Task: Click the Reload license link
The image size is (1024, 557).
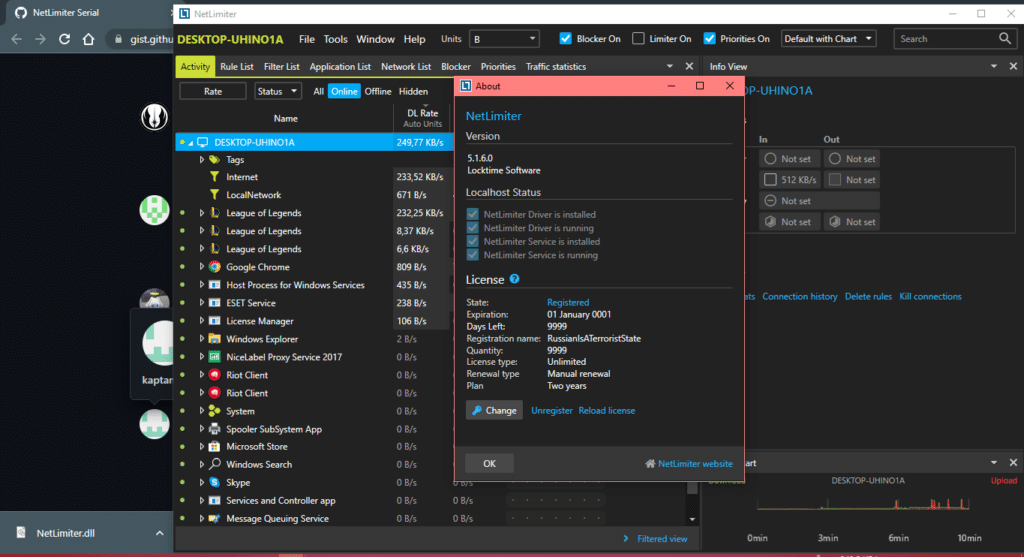Action: [x=607, y=411]
